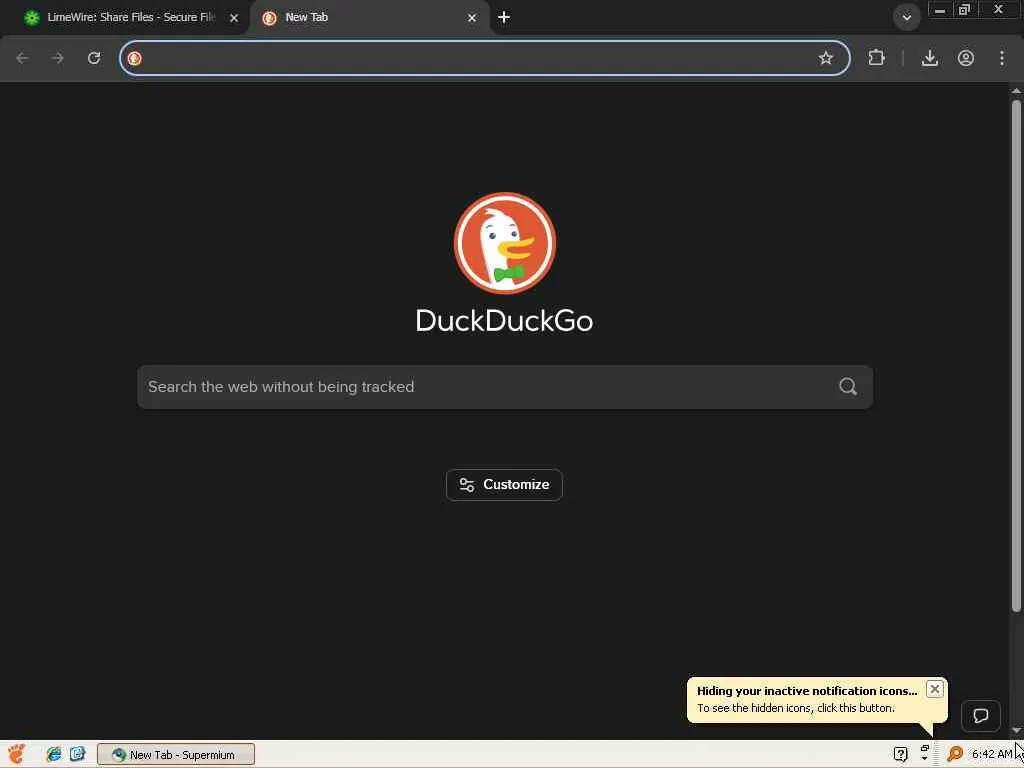
Task: Click the page vertical scrollbar thumb
Action: [x=1016, y=356]
